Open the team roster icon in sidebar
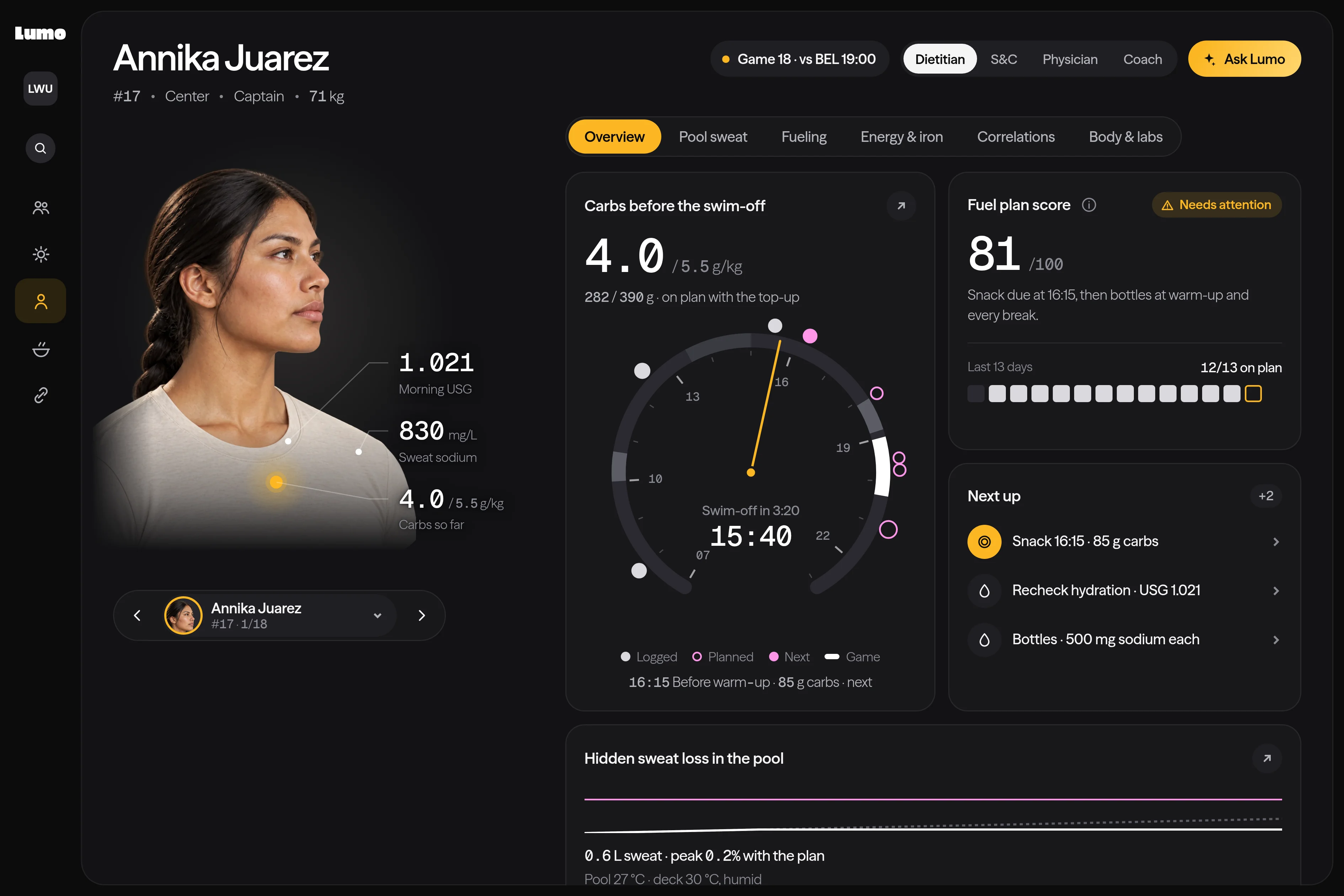1344x896 pixels. coord(41,207)
